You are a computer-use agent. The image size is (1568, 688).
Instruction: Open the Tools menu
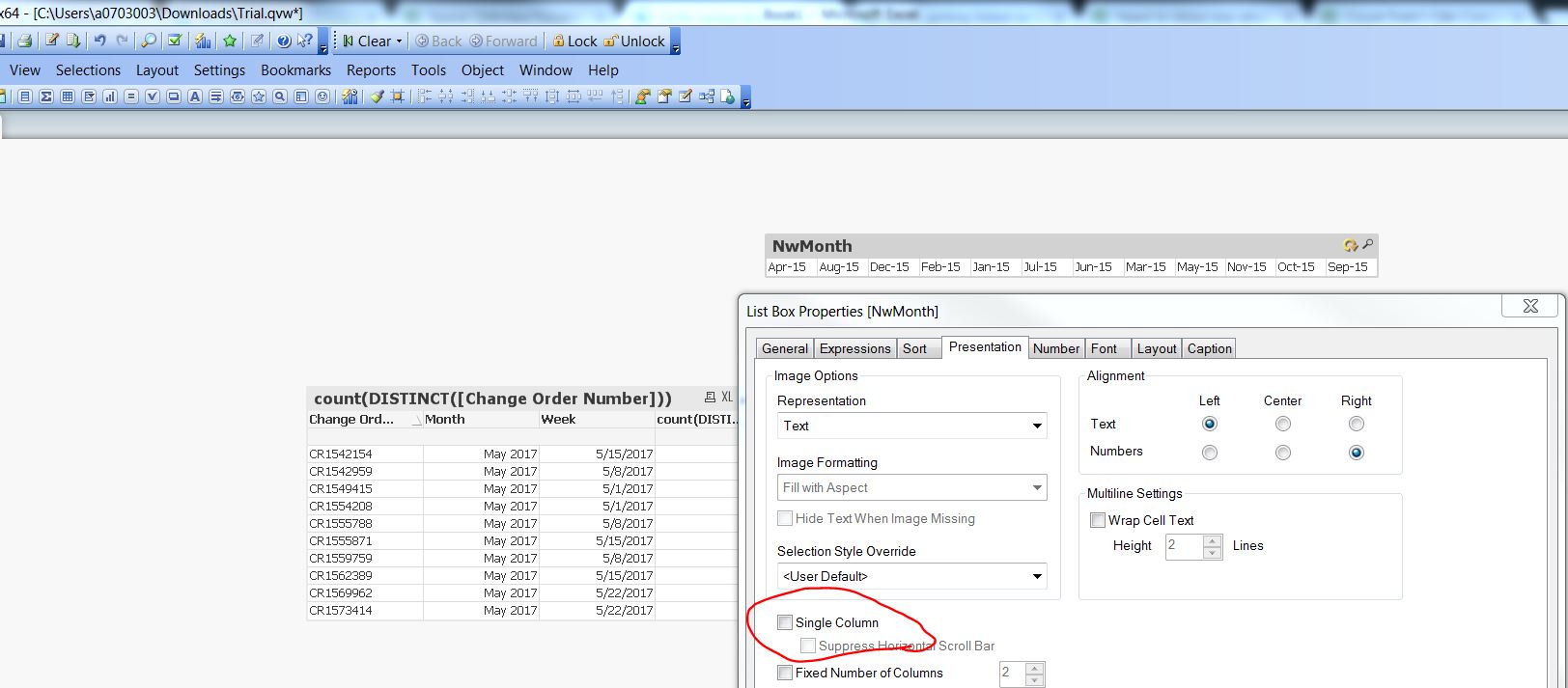point(429,70)
